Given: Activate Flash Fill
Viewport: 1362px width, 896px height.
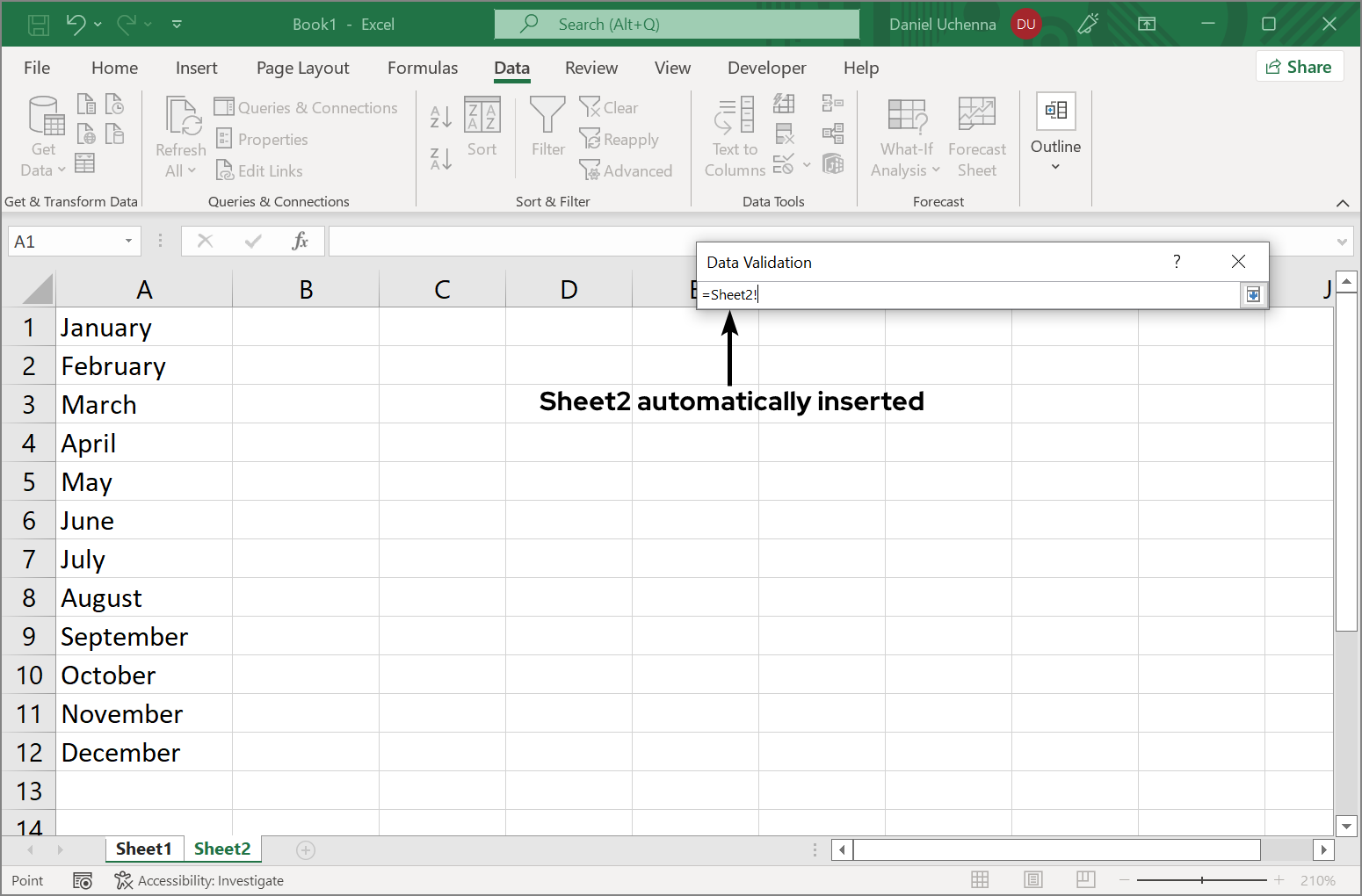Looking at the screenshot, I should click(785, 103).
